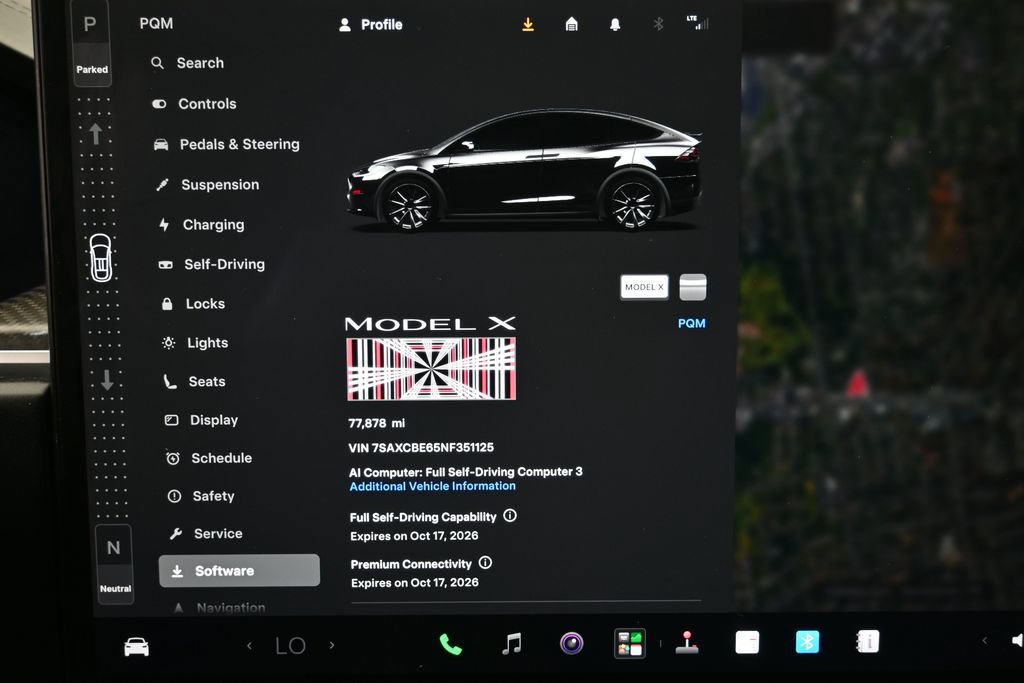Open the Camera app
This screenshot has height=683, width=1024.
click(571, 644)
